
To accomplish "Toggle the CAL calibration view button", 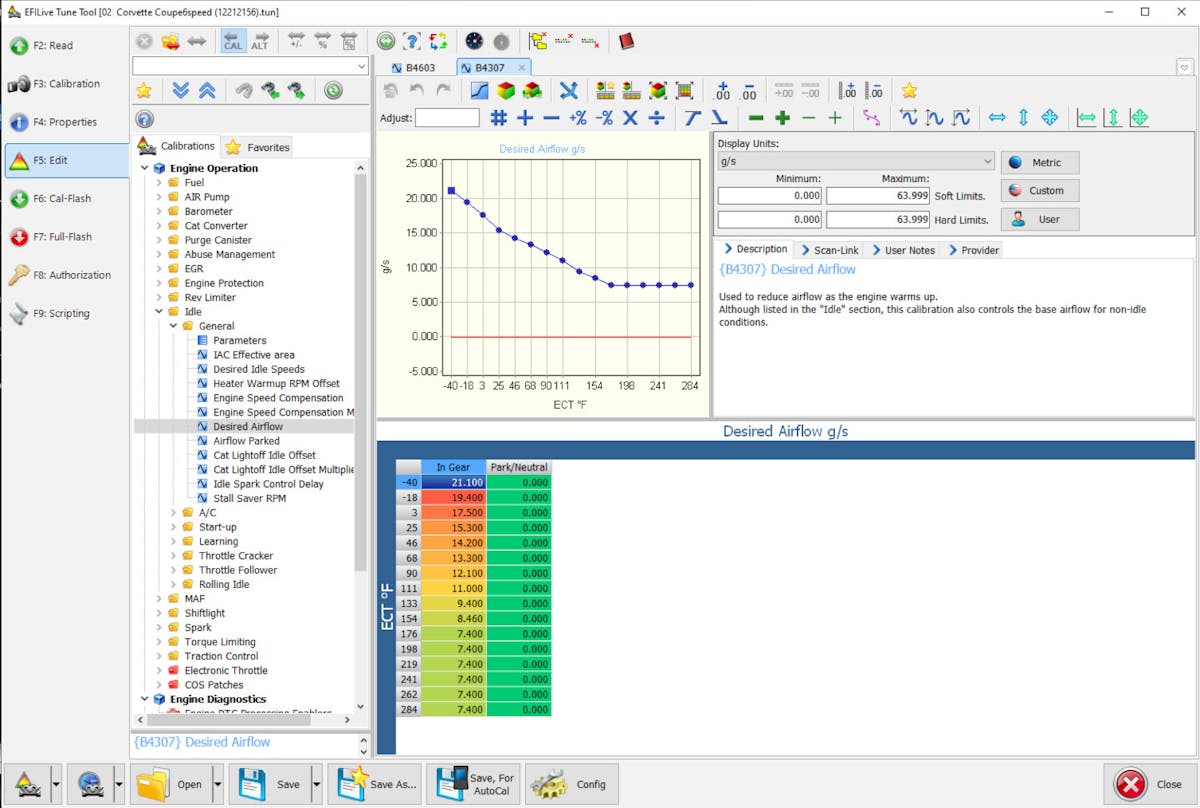I will (x=233, y=41).
